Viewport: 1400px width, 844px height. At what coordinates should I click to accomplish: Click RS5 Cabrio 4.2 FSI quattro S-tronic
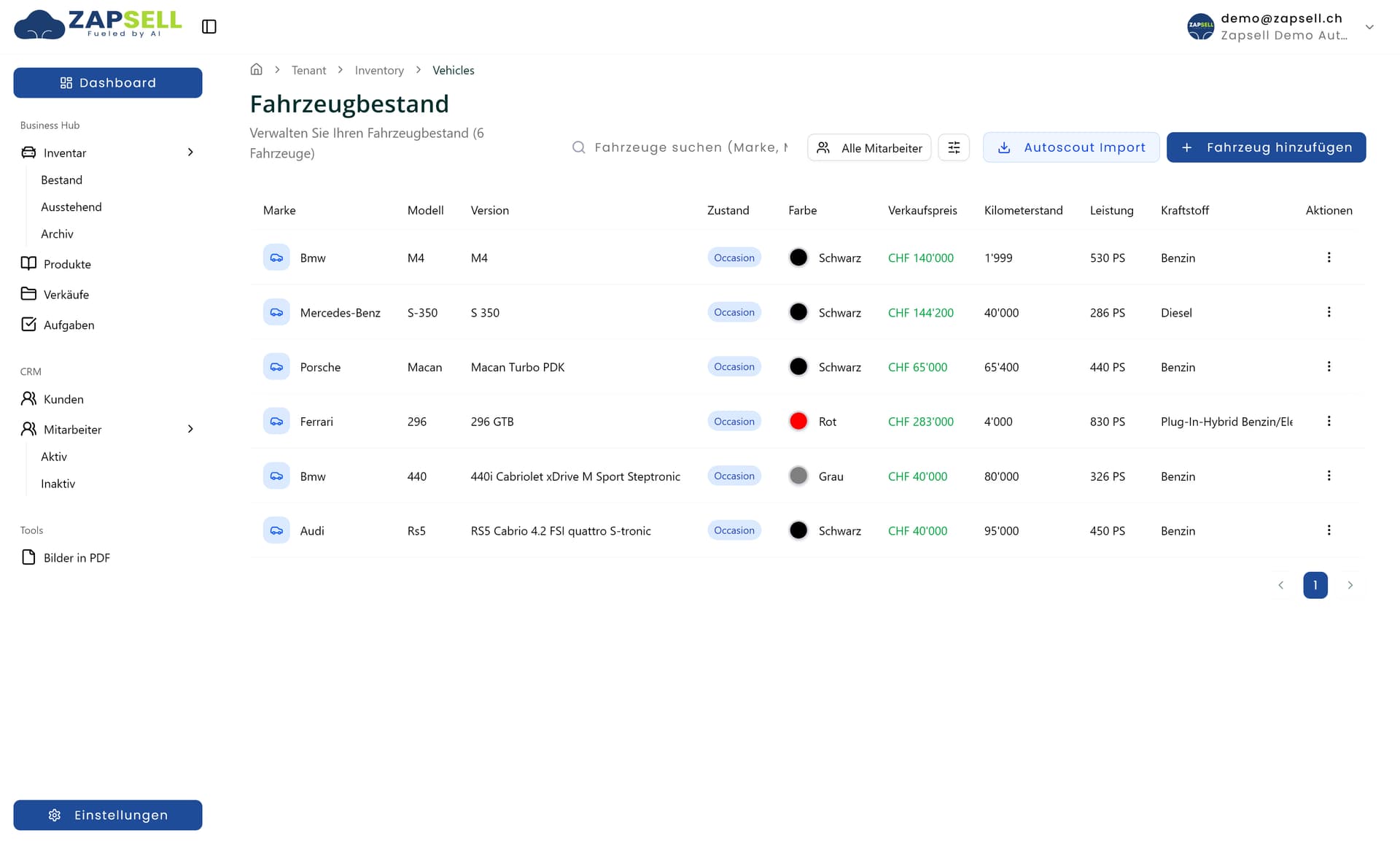(561, 531)
